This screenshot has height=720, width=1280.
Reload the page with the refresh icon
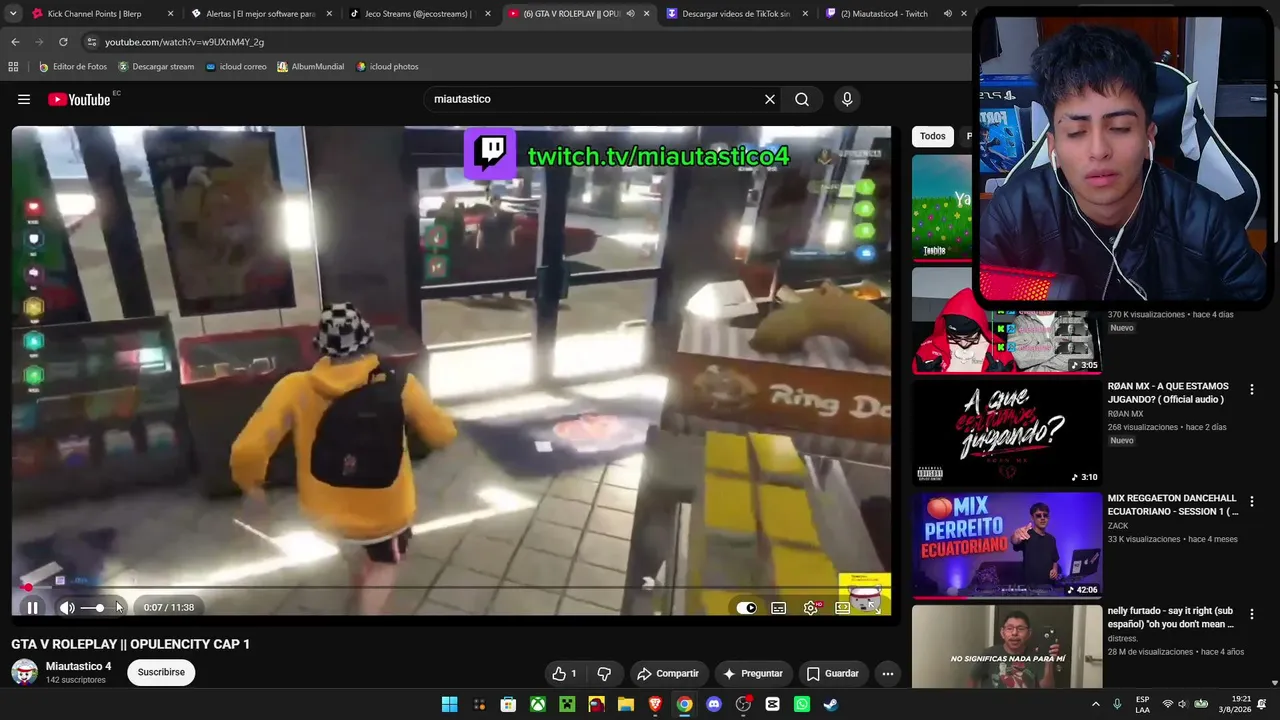[x=63, y=42]
